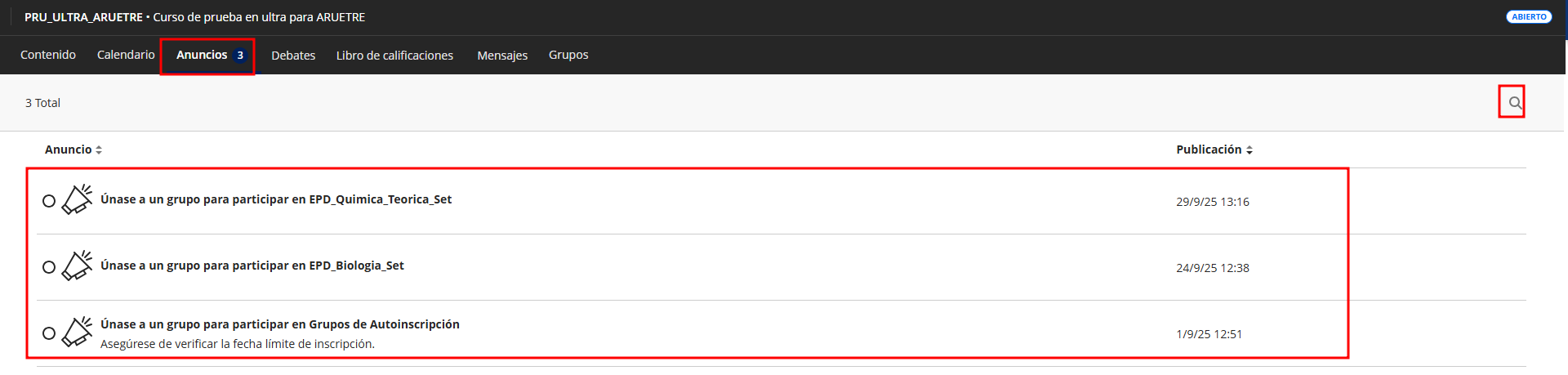Open the Contenido tab
1568x375 pixels.
[x=48, y=55]
